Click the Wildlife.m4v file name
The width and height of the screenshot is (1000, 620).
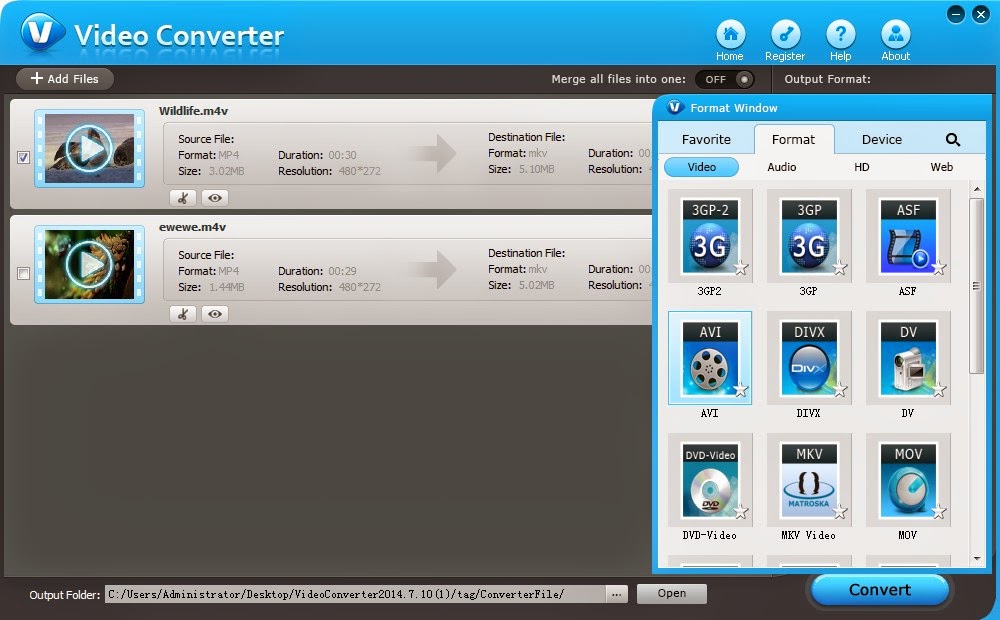point(193,111)
